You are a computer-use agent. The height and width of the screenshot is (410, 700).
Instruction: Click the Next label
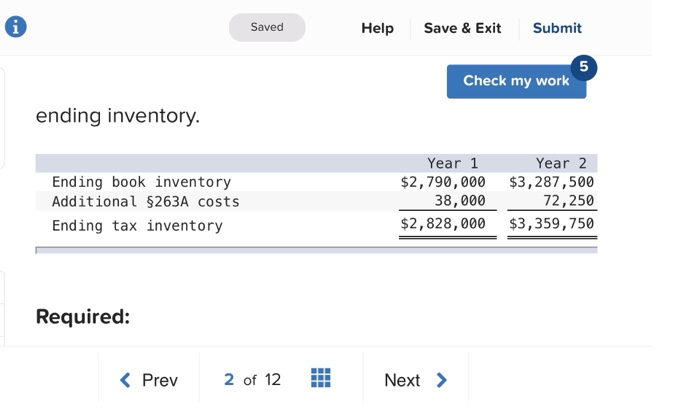point(402,381)
